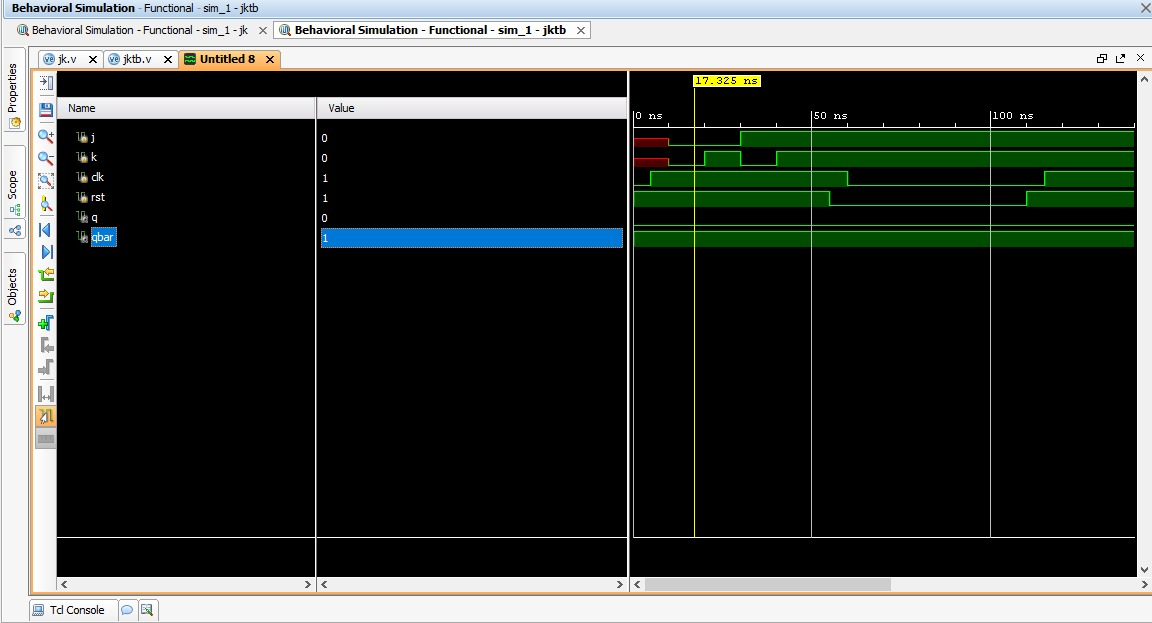Jump to previous transition

point(44,275)
